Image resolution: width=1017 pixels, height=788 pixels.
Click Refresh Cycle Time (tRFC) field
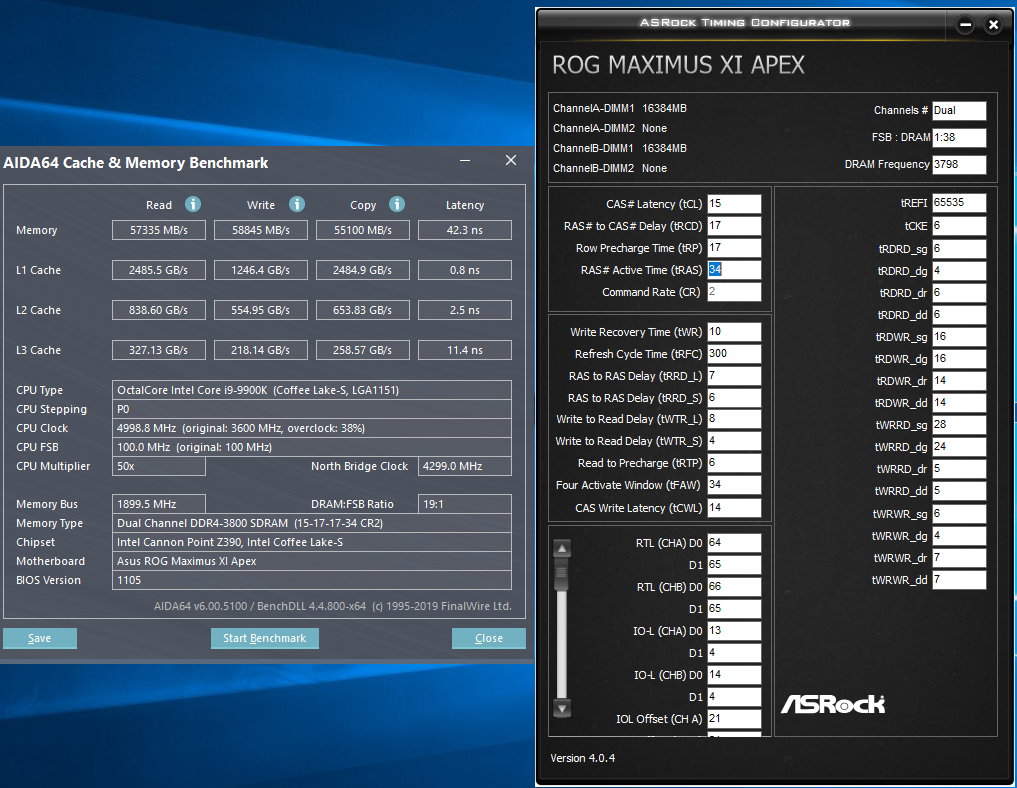pos(734,354)
